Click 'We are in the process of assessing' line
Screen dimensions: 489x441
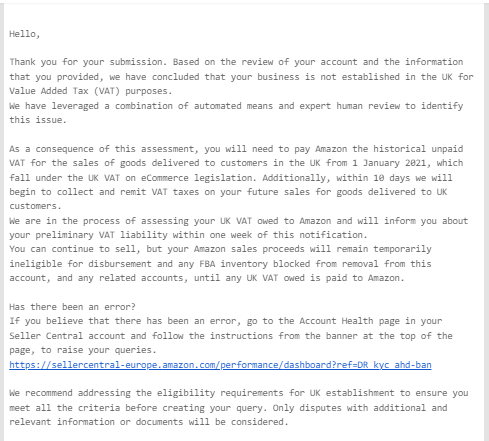point(239,221)
